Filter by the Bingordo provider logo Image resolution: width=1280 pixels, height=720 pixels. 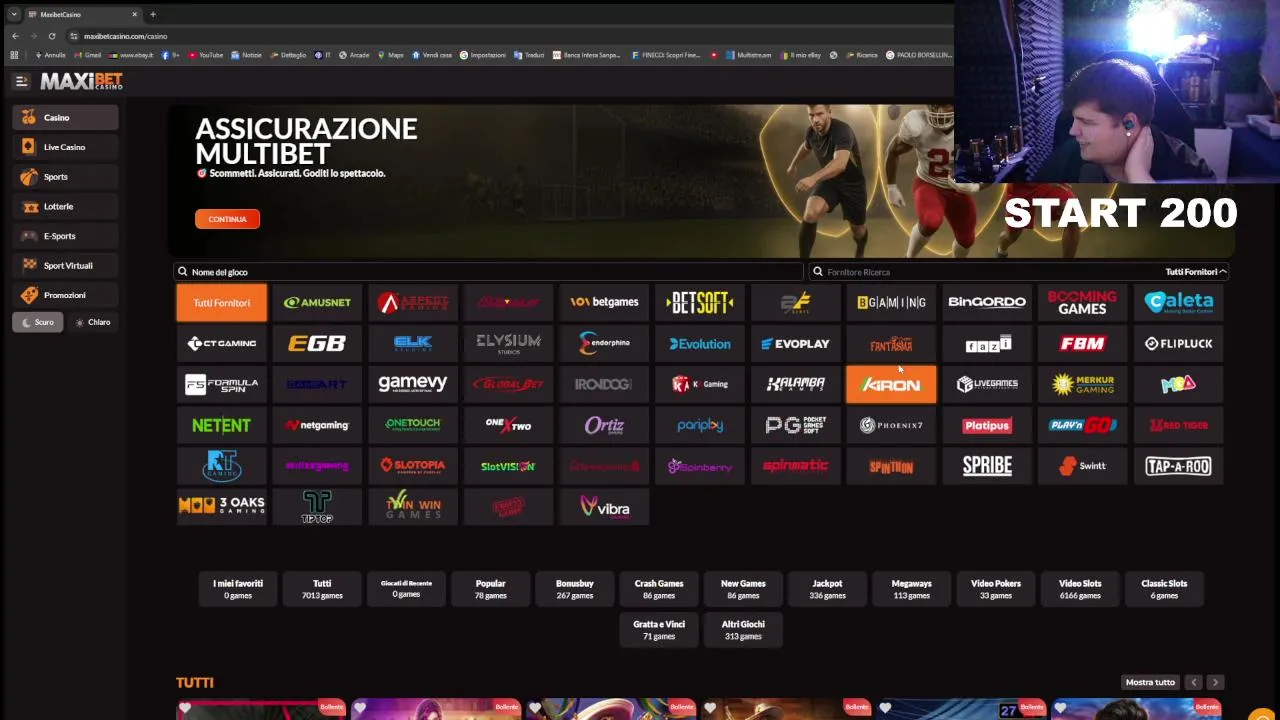click(987, 303)
